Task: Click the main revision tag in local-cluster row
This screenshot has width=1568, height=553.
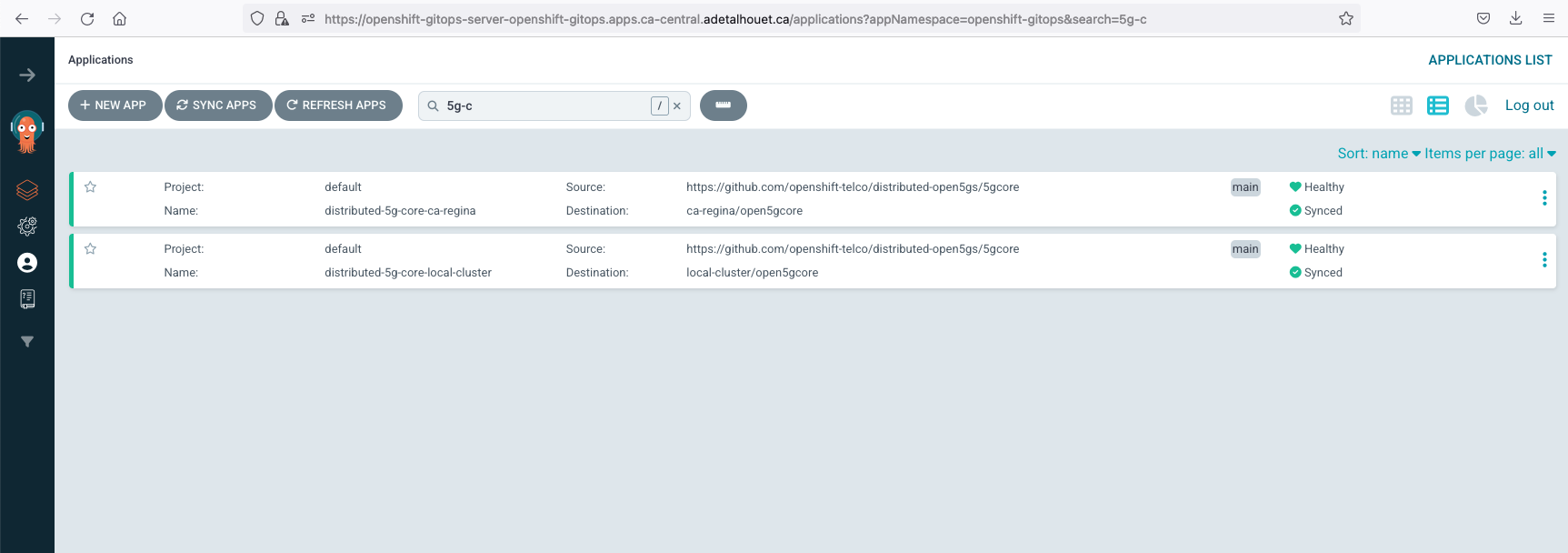Action: [1245, 248]
